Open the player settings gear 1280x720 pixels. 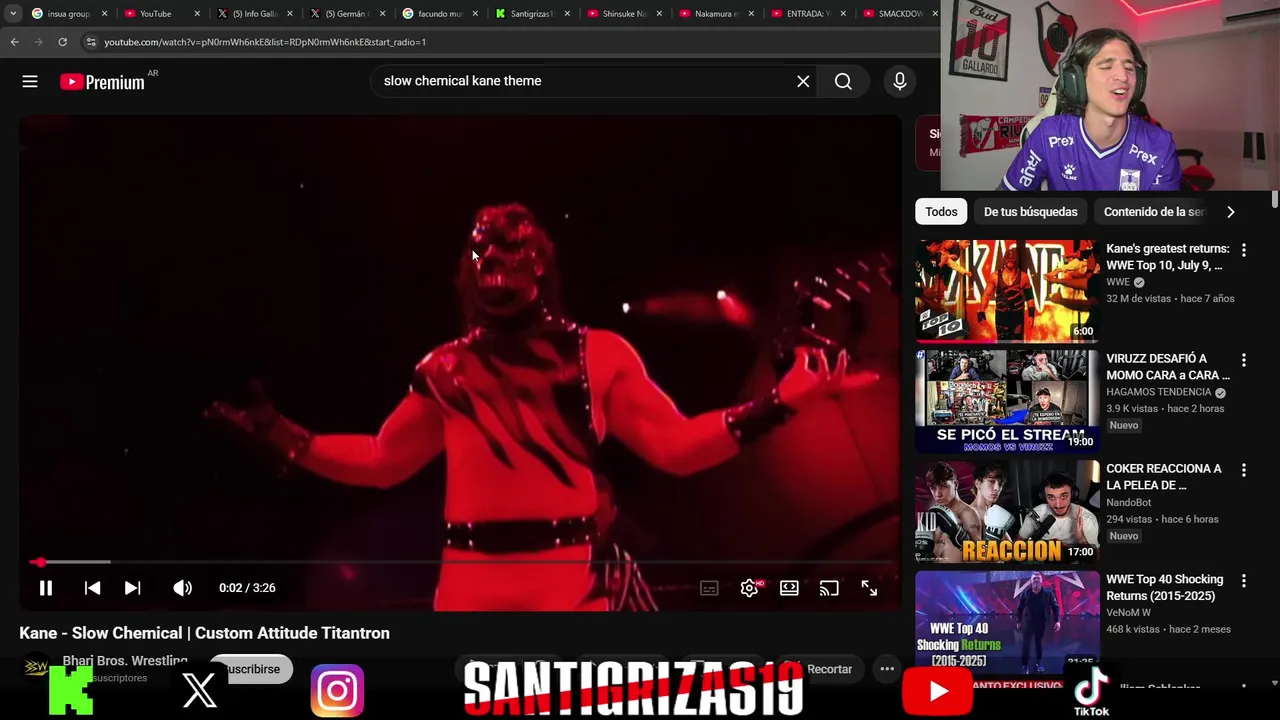click(x=749, y=588)
